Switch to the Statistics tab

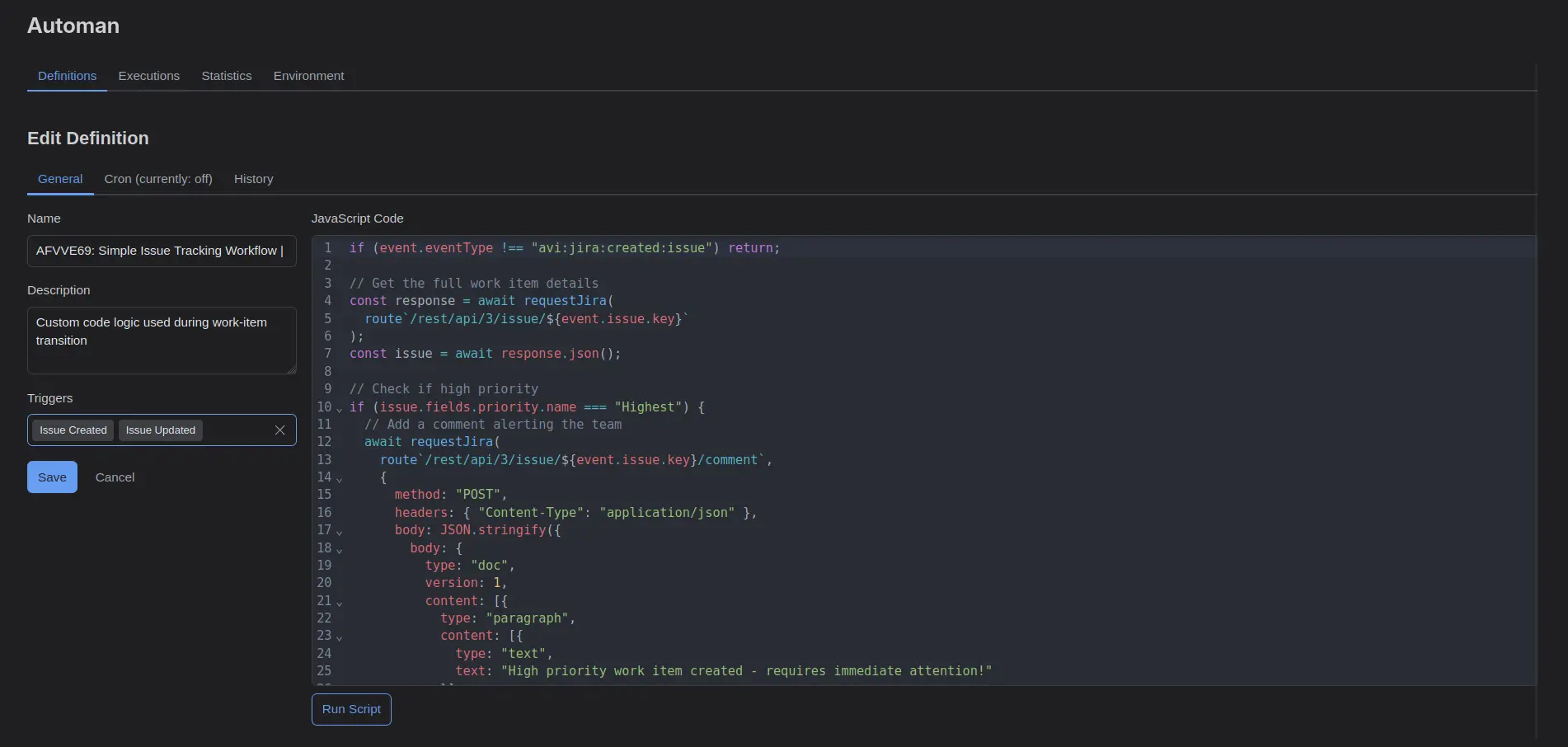click(227, 76)
